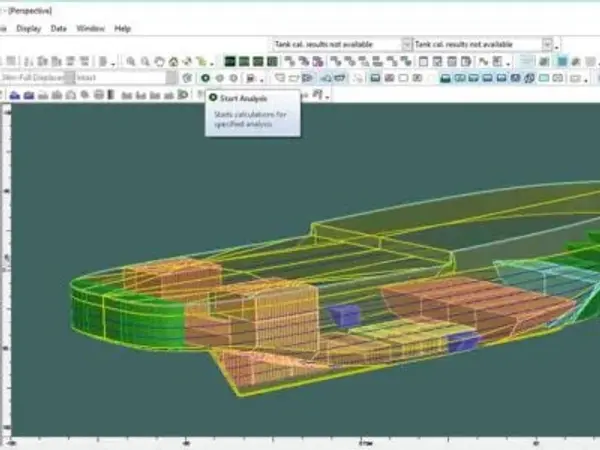Select the pan hand tool

(159, 61)
